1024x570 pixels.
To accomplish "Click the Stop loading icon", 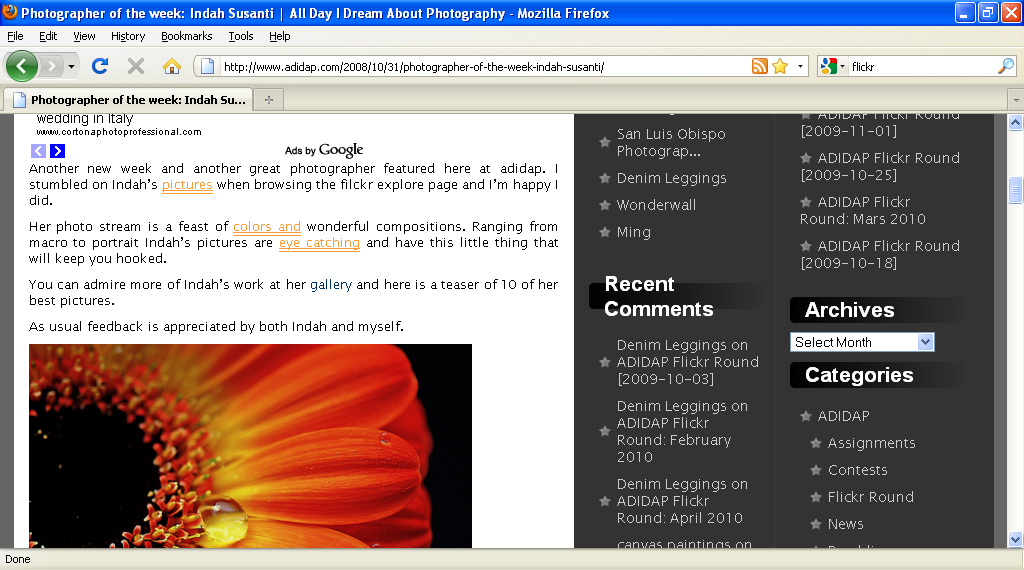I will pos(136,66).
